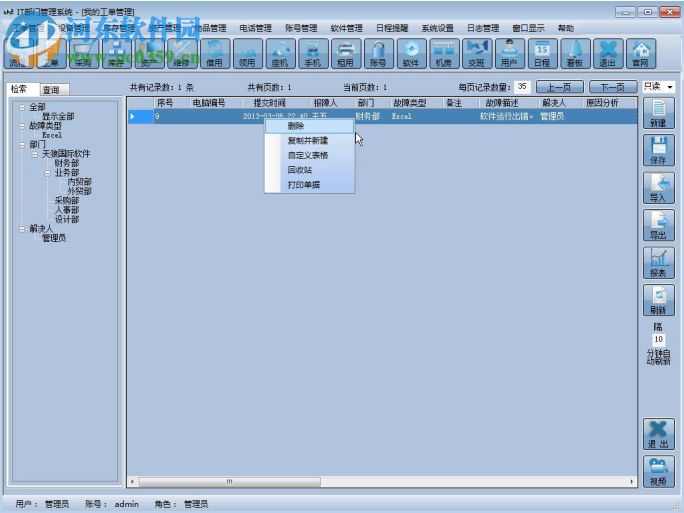Select 采购部 in the department tree
The image size is (684, 513).
coord(67,201)
